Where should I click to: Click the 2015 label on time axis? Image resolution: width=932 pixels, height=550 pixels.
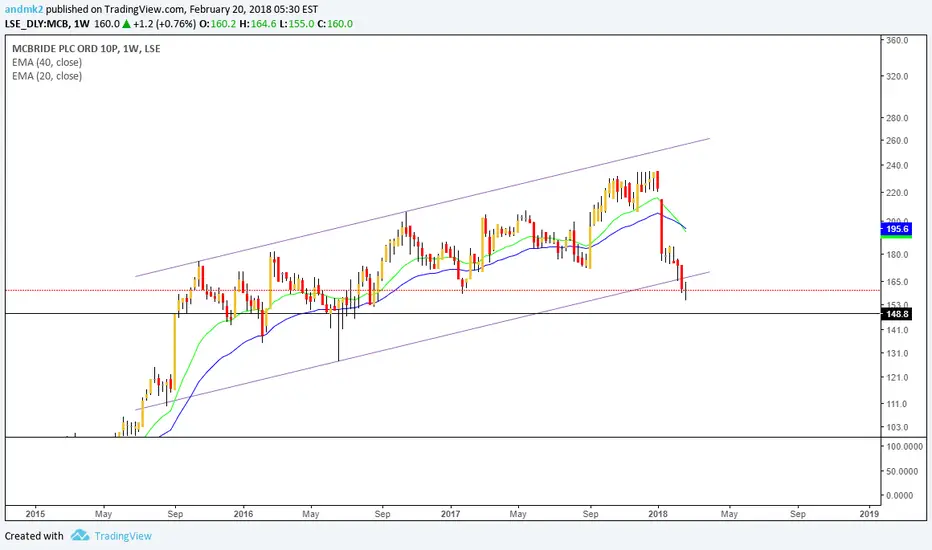pos(35,514)
